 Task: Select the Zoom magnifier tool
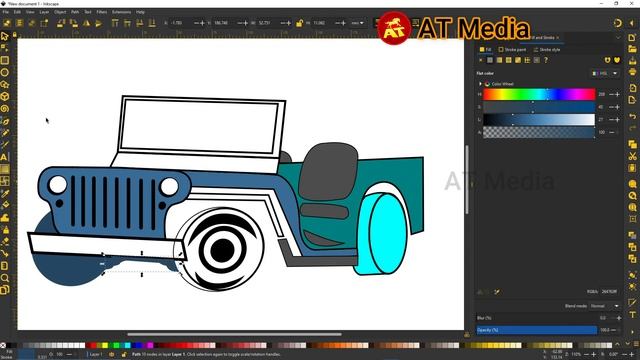pyautogui.click(x=4, y=278)
